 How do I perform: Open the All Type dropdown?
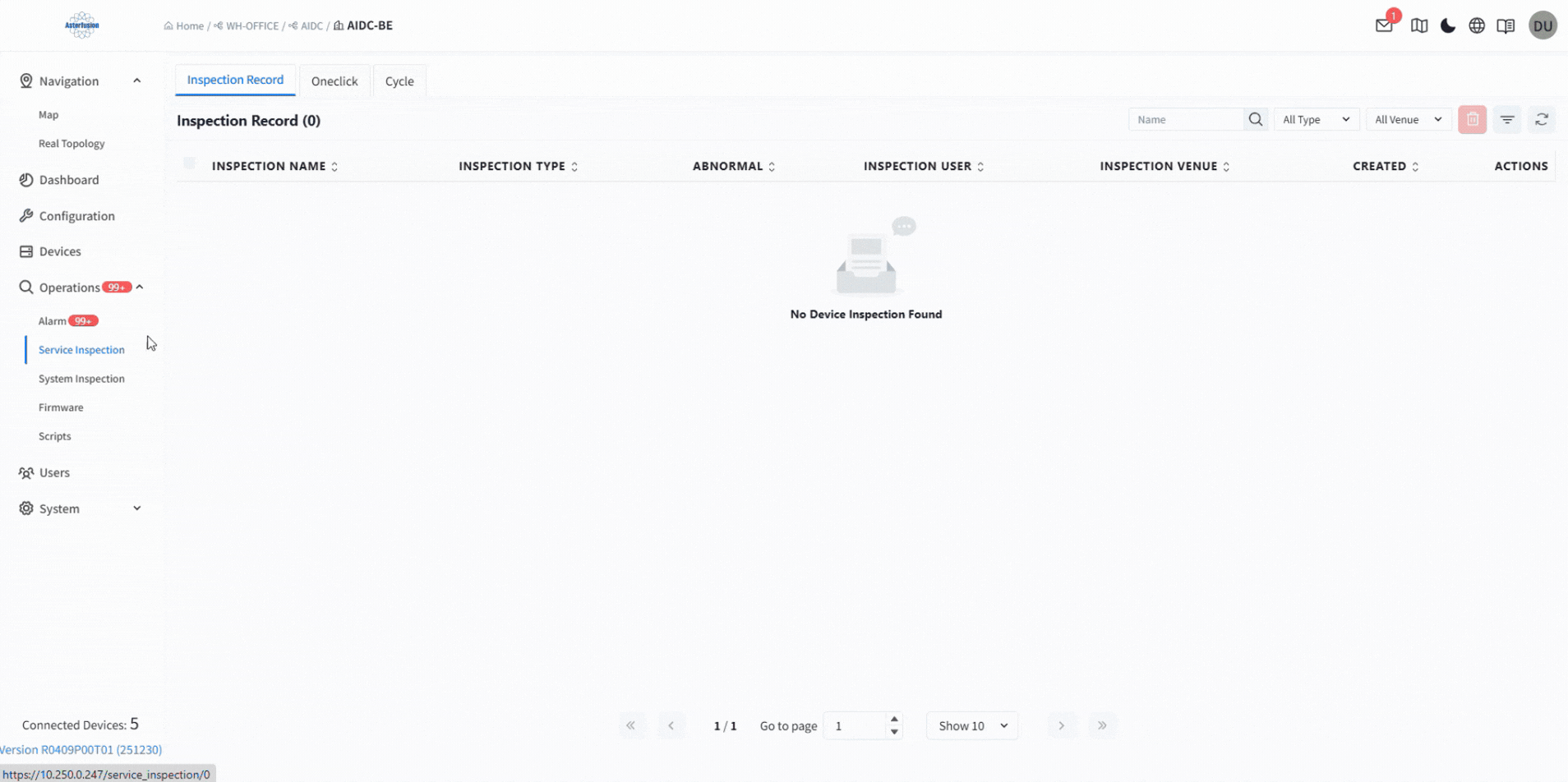(1316, 120)
